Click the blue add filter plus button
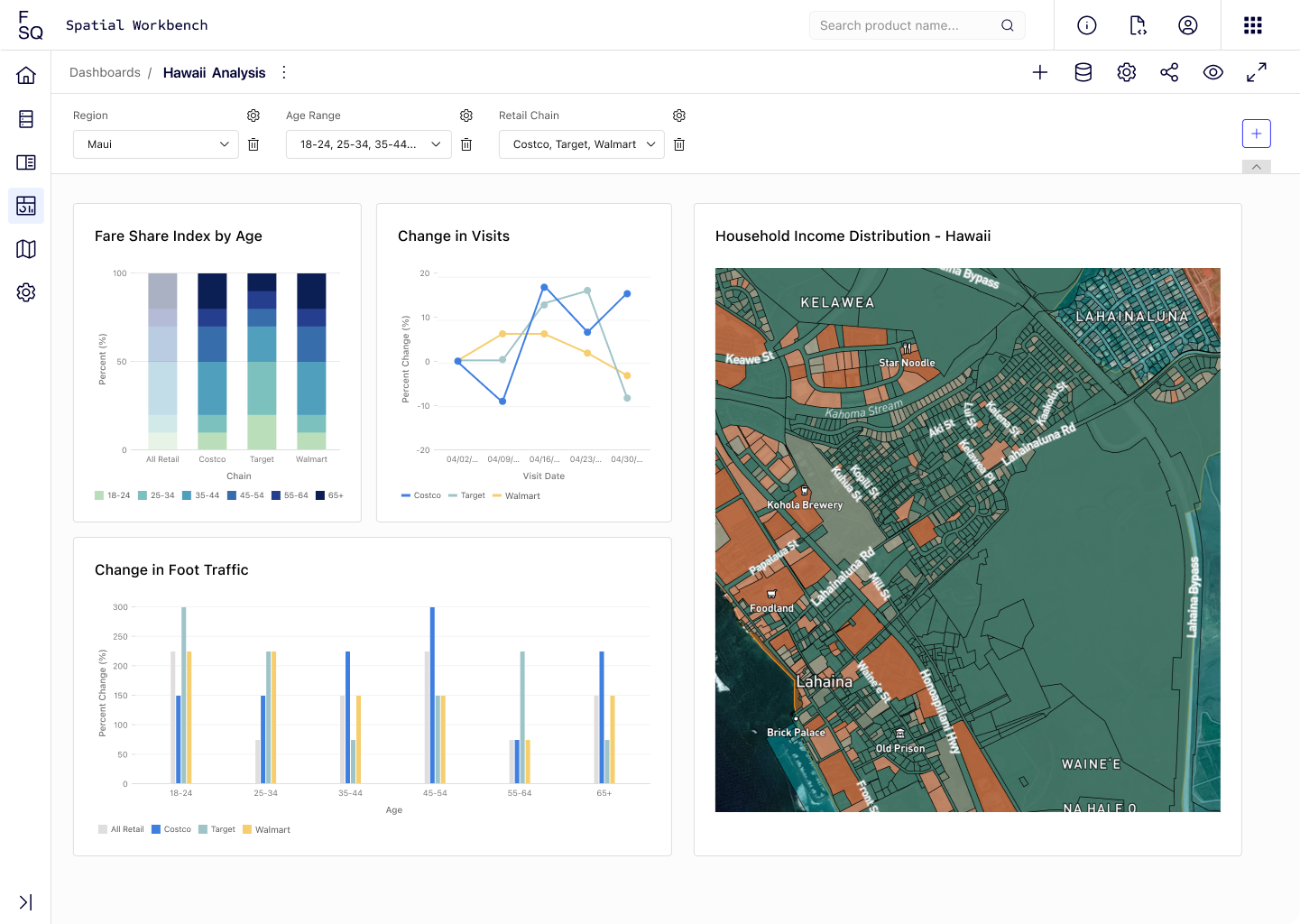This screenshot has height=924, width=1300. tap(1256, 134)
